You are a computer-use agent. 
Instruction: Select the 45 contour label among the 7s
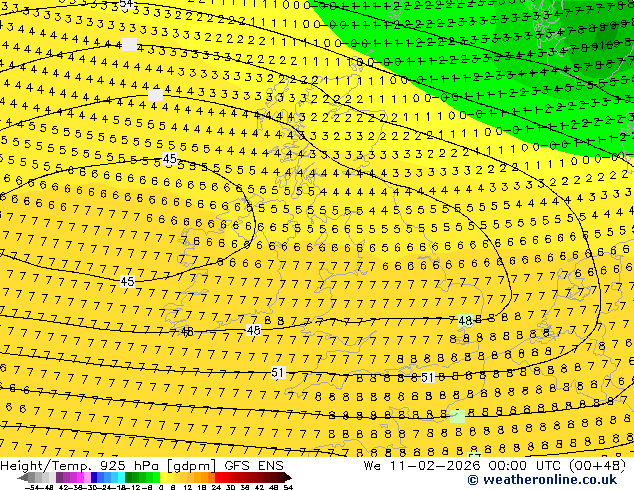click(x=127, y=281)
